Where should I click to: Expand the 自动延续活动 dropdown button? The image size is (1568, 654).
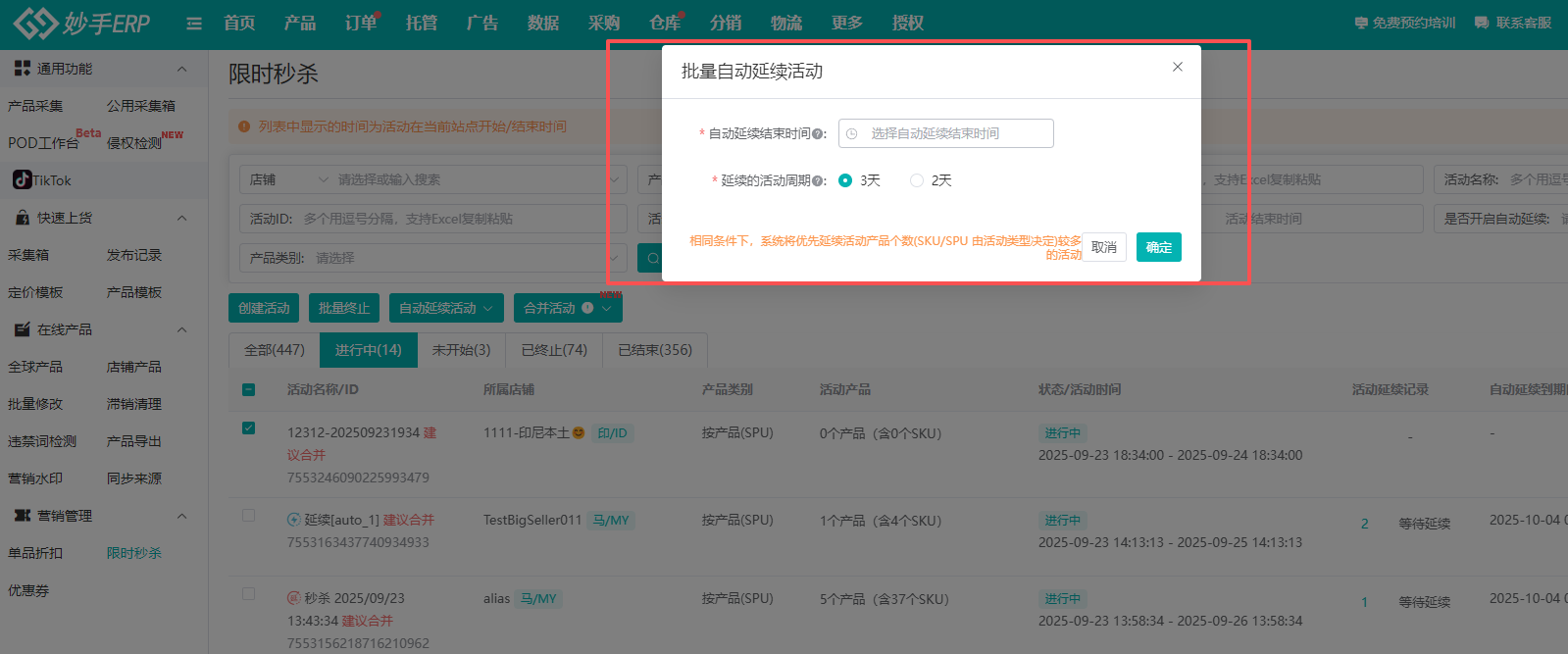coord(446,308)
